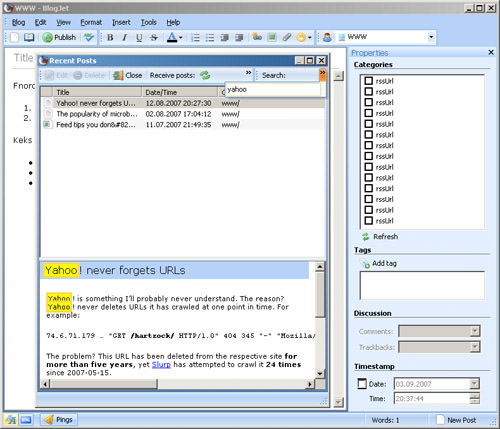Screen dimensions: 500x429
Task: Toggle bold formatting
Action: 110,38
